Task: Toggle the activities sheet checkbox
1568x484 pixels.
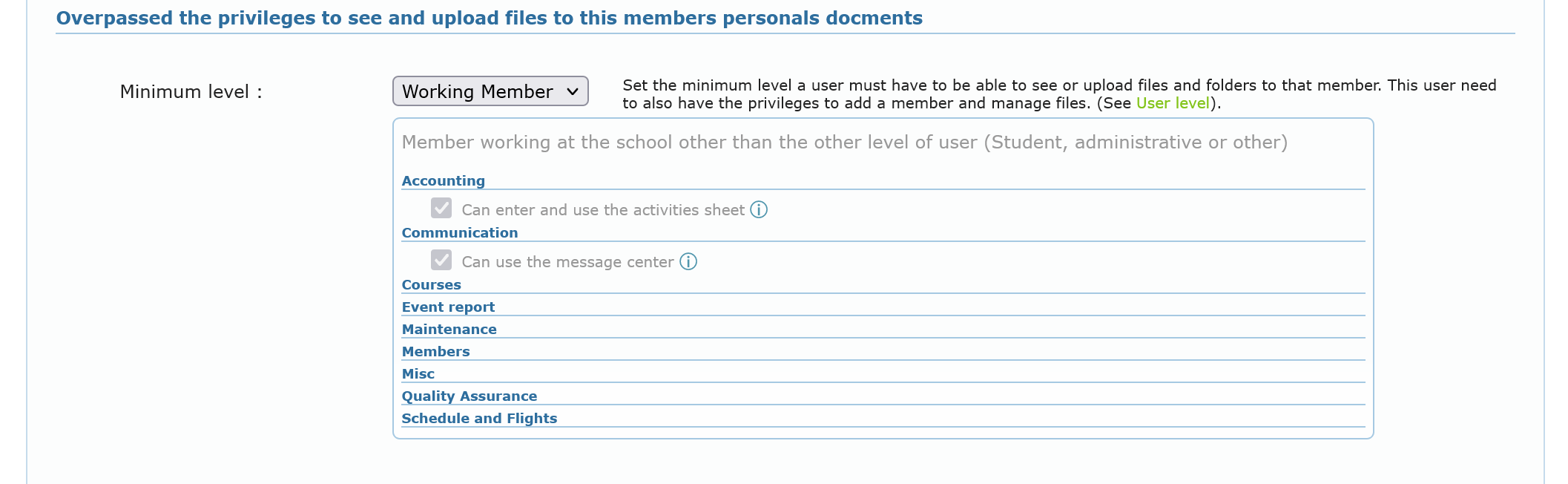Action: tap(441, 208)
